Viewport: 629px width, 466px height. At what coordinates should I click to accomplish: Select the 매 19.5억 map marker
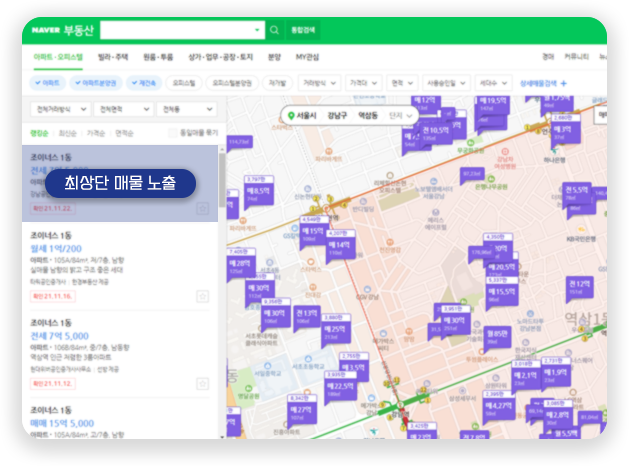coord(493,104)
